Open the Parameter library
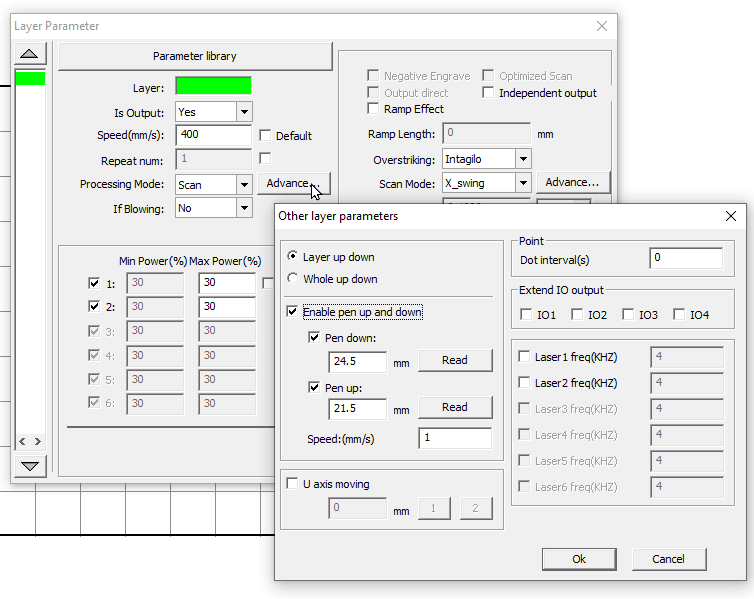 pos(195,56)
